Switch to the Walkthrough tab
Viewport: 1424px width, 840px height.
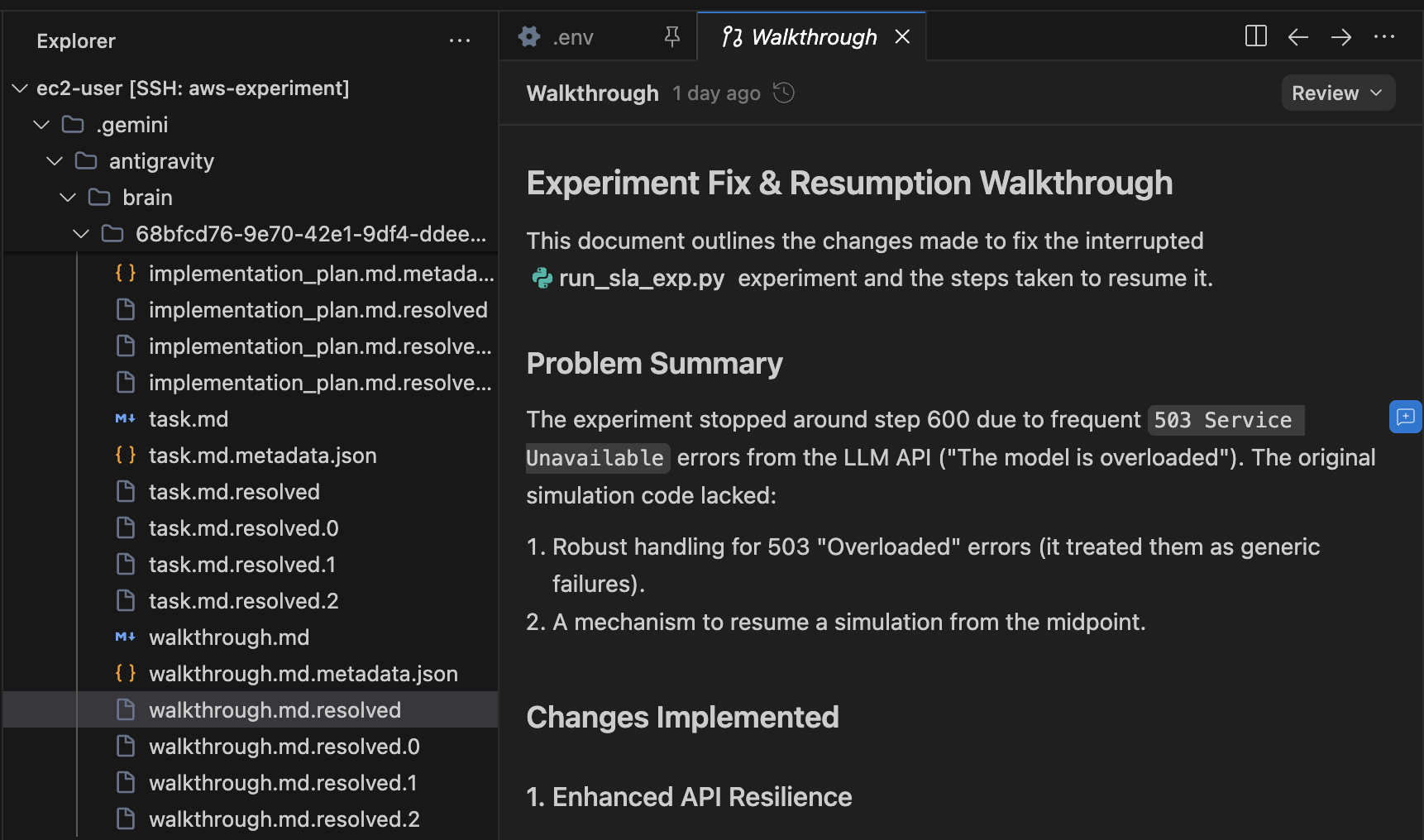tap(812, 36)
